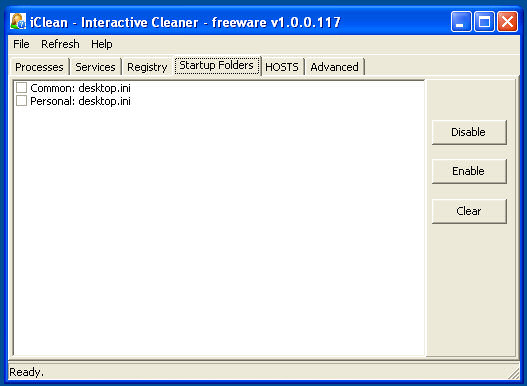This screenshot has height=386, width=527.
Task: Select the Startup Folders tab
Action: tap(216, 65)
